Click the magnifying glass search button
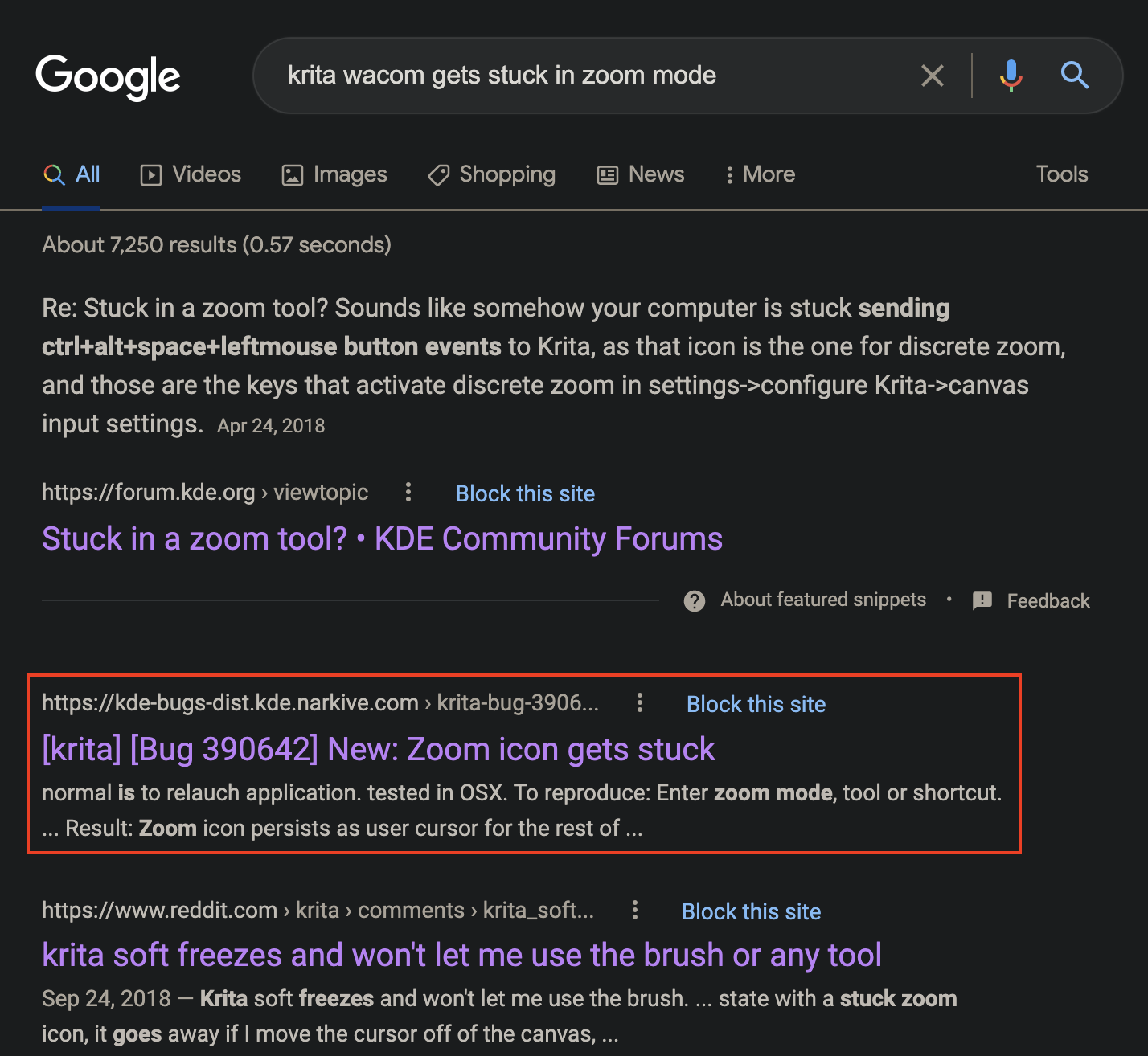Screen dimensions: 1148x1056 [x=1074, y=76]
